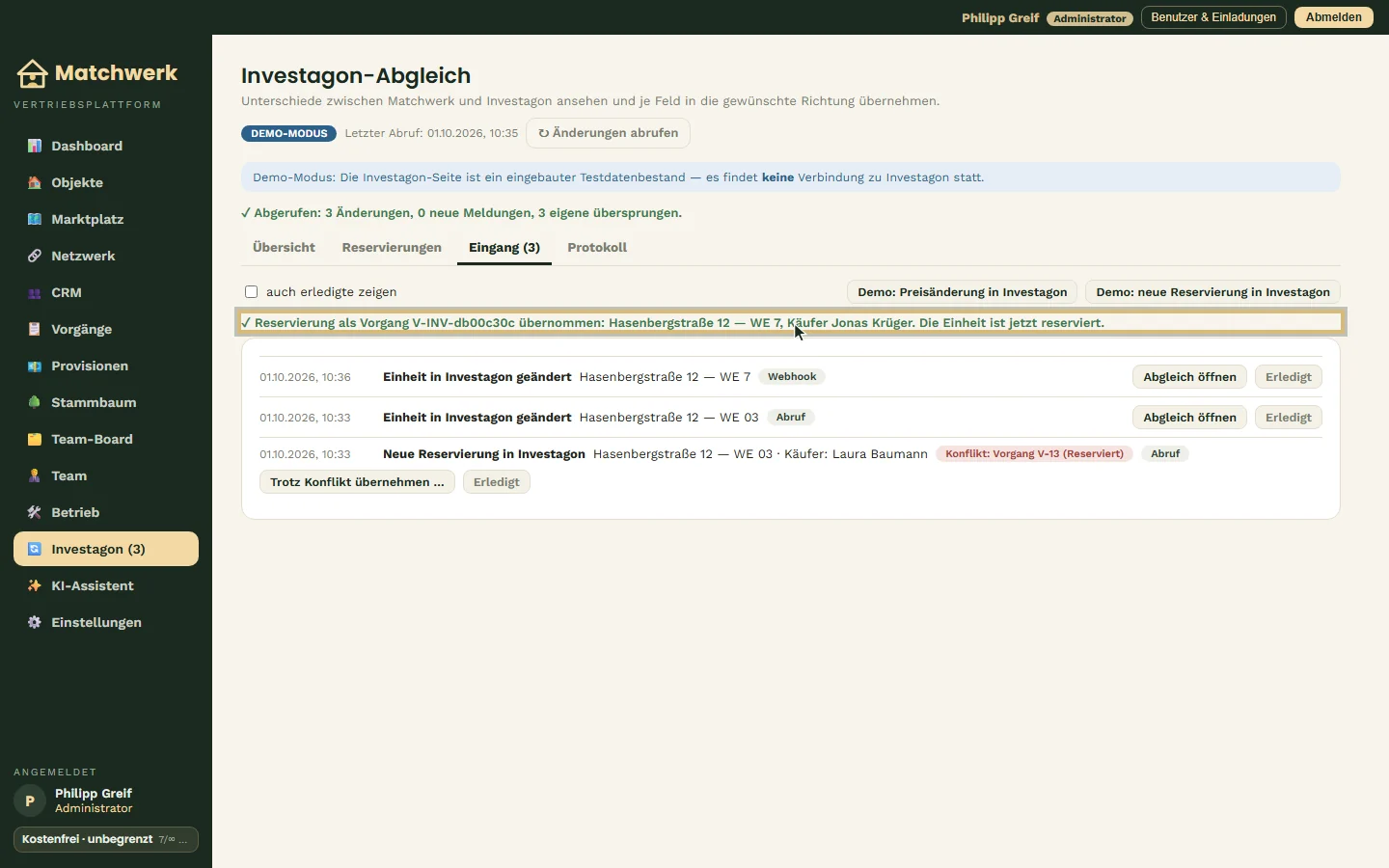Switch to the Reservierungen tab
Viewport: 1389px width, 868px height.
[392, 248]
